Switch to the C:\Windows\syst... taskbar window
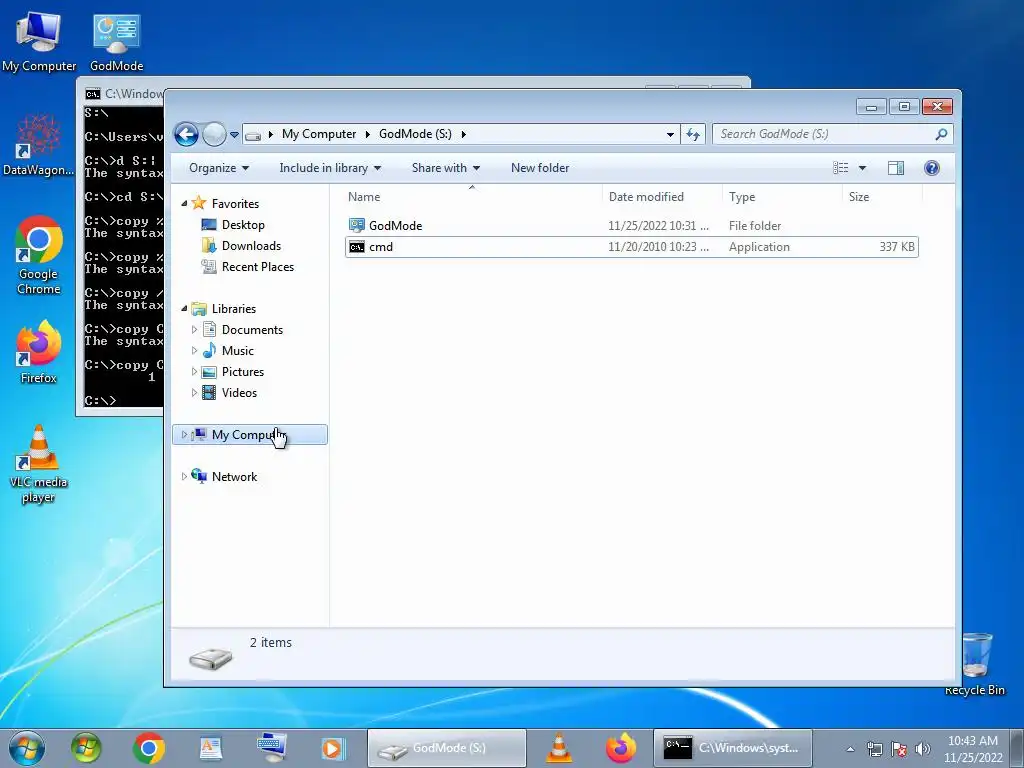 click(x=732, y=748)
